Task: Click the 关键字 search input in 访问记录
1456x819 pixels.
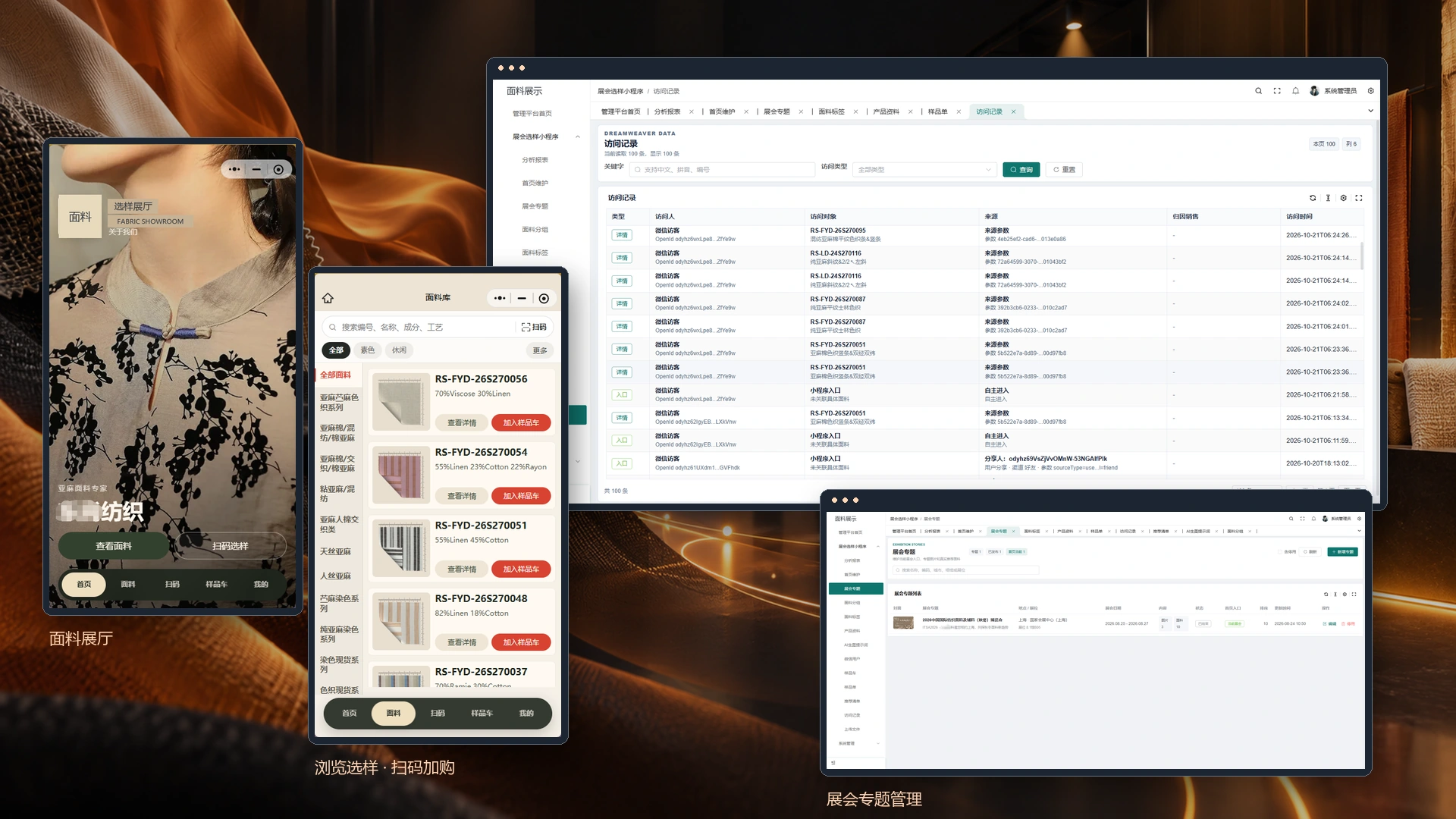Action: [722, 170]
